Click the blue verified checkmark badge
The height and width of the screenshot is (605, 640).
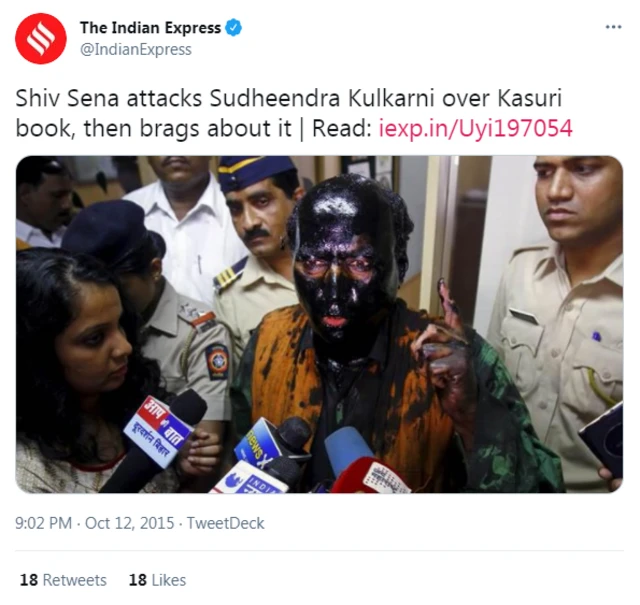coord(234,28)
